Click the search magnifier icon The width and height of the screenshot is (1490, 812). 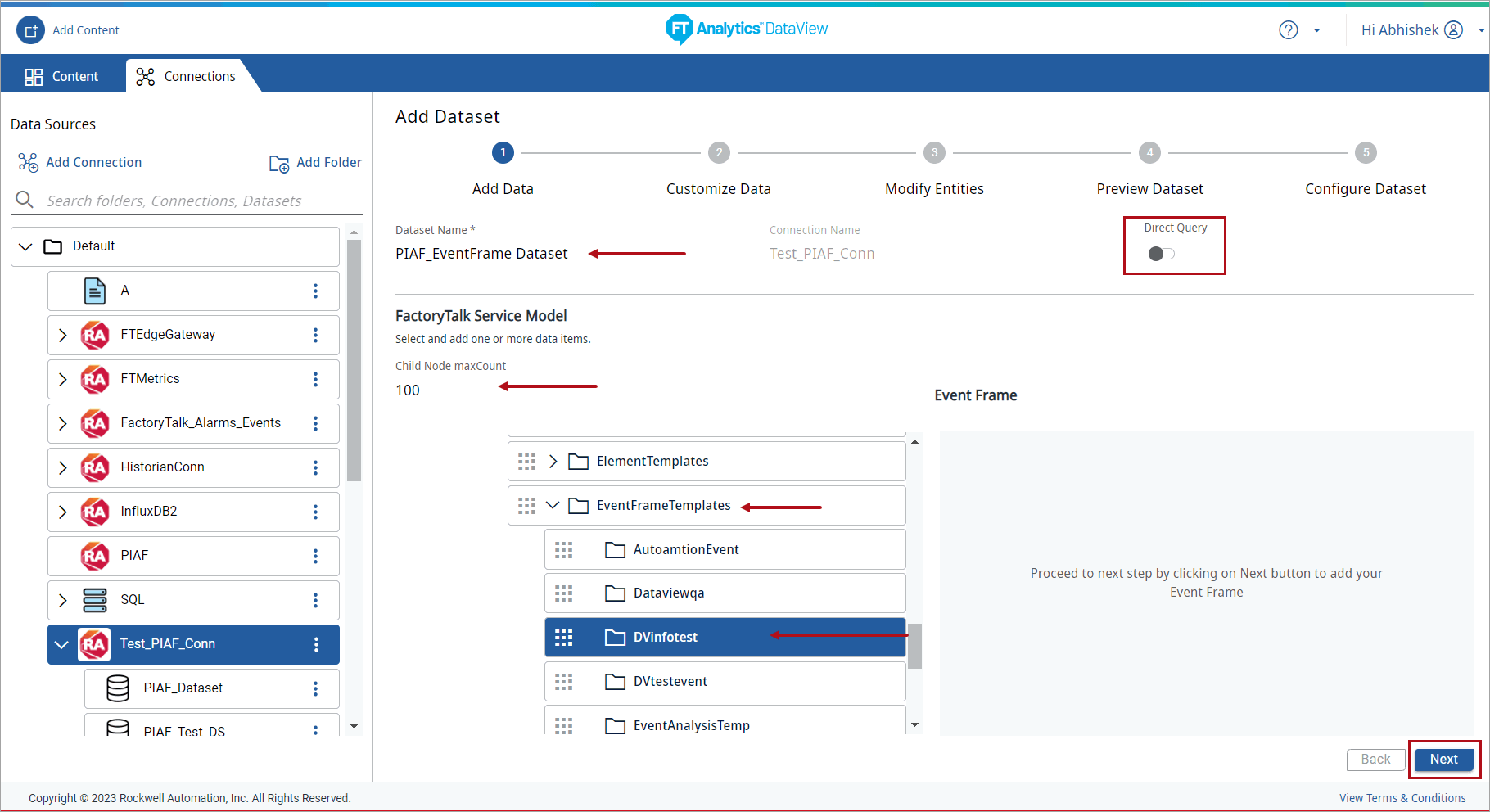pos(25,200)
